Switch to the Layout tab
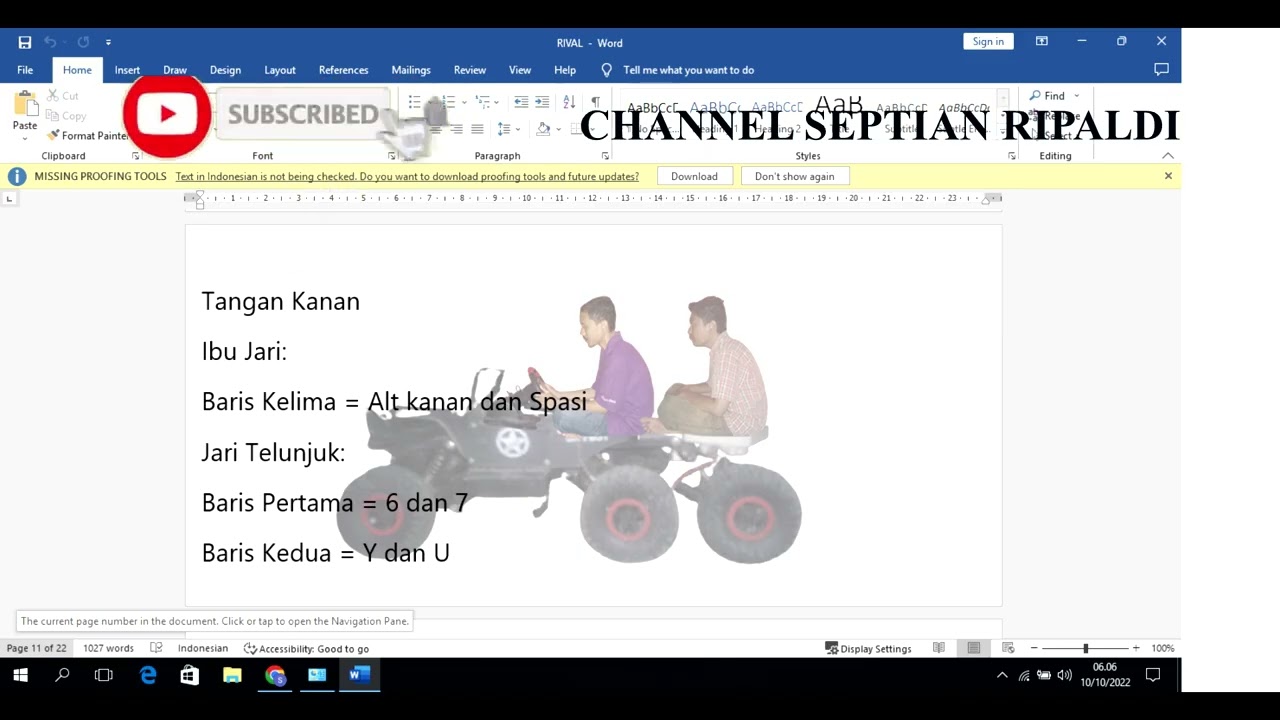The width and height of the screenshot is (1280, 720). [280, 70]
